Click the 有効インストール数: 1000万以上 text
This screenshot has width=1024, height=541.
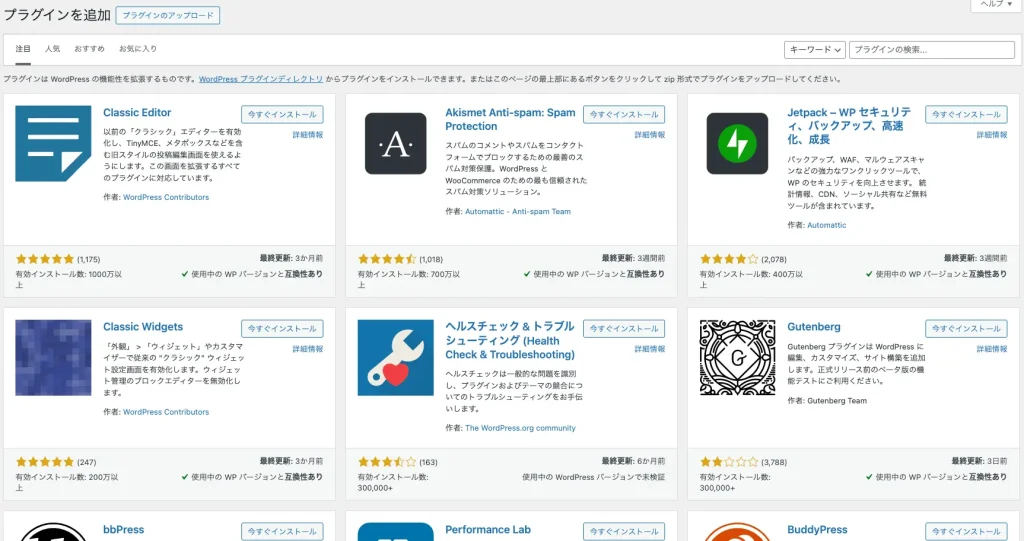coord(69,280)
